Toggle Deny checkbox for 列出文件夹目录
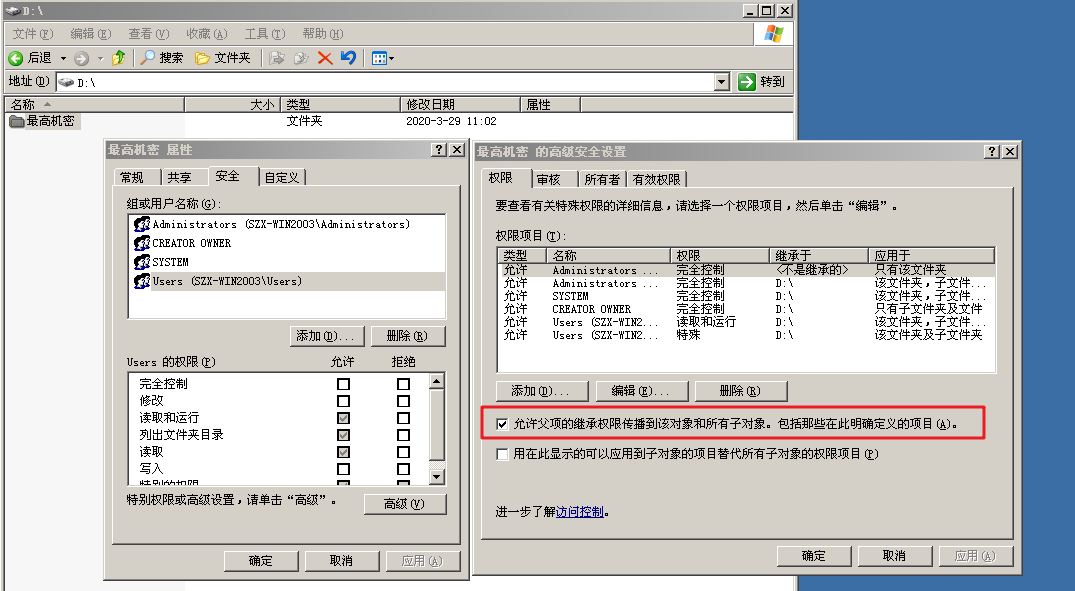 [x=403, y=435]
